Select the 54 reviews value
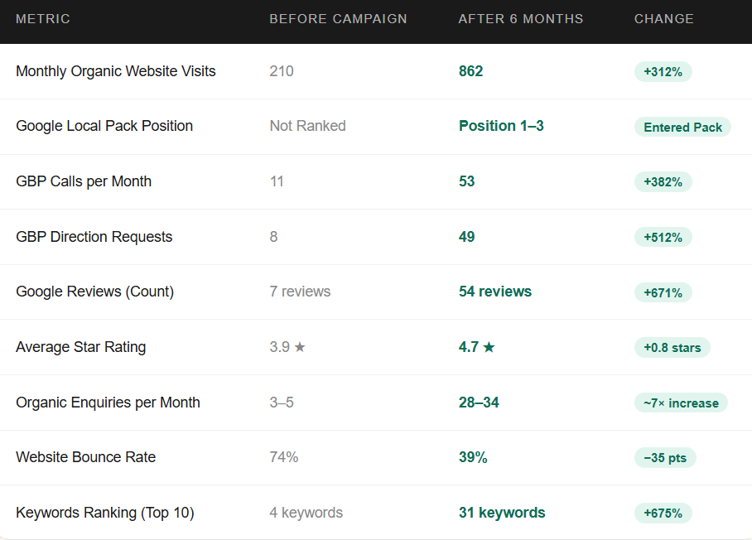The image size is (752, 540). pyautogui.click(x=495, y=291)
